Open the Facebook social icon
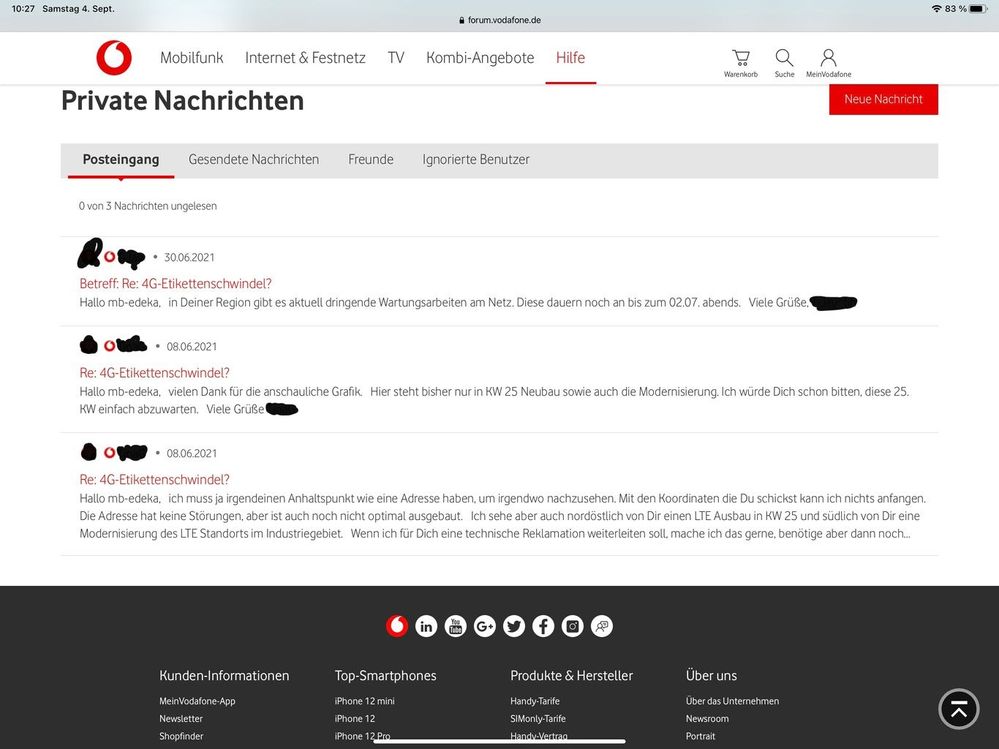 [x=543, y=626]
